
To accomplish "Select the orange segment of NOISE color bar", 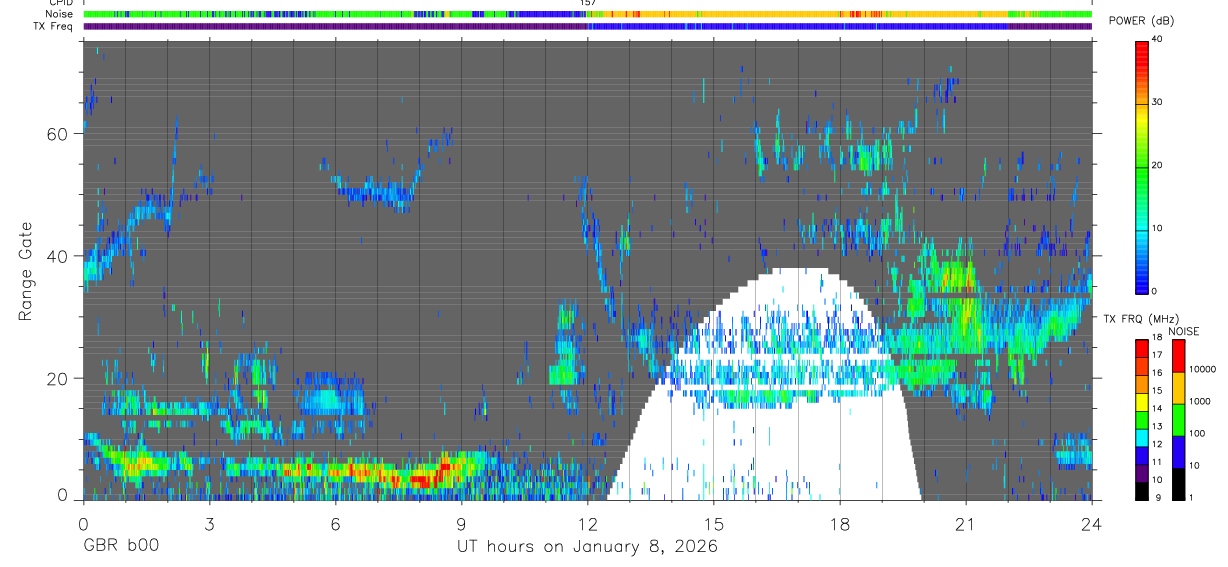I will [1178, 388].
